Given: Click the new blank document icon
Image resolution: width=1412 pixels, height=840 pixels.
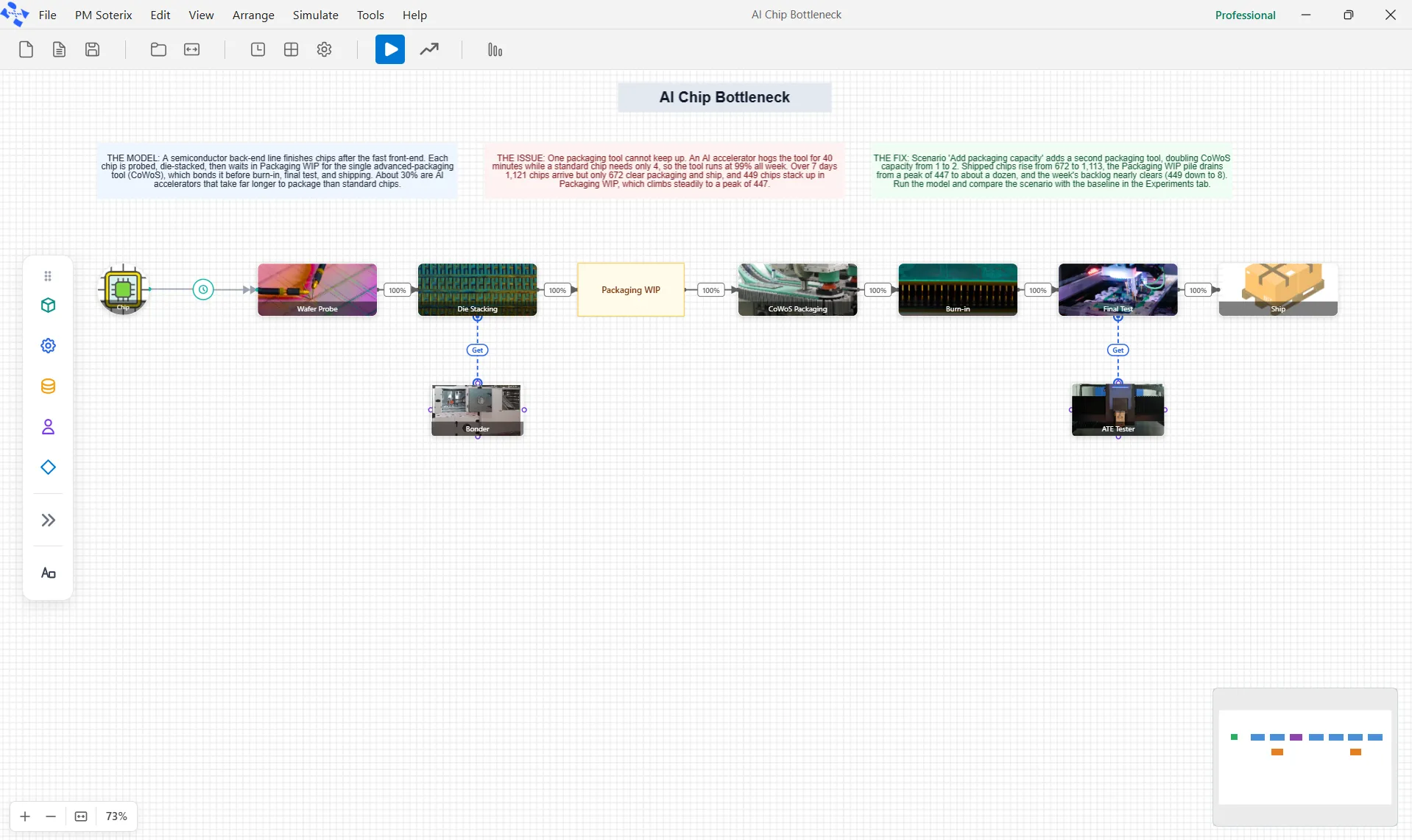Looking at the screenshot, I should (26, 49).
